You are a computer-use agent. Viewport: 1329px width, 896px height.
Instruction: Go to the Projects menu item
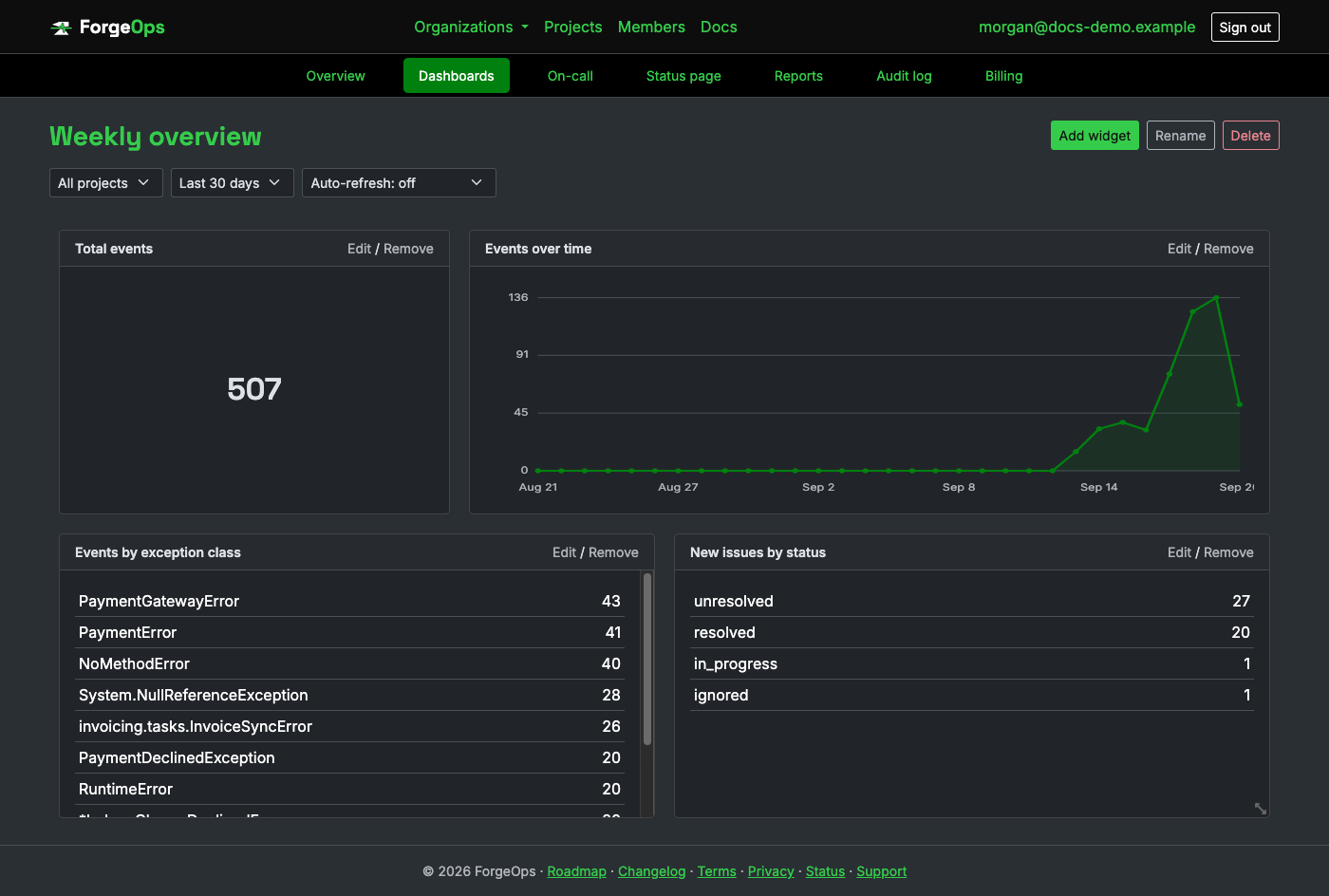click(x=572, y=27)
